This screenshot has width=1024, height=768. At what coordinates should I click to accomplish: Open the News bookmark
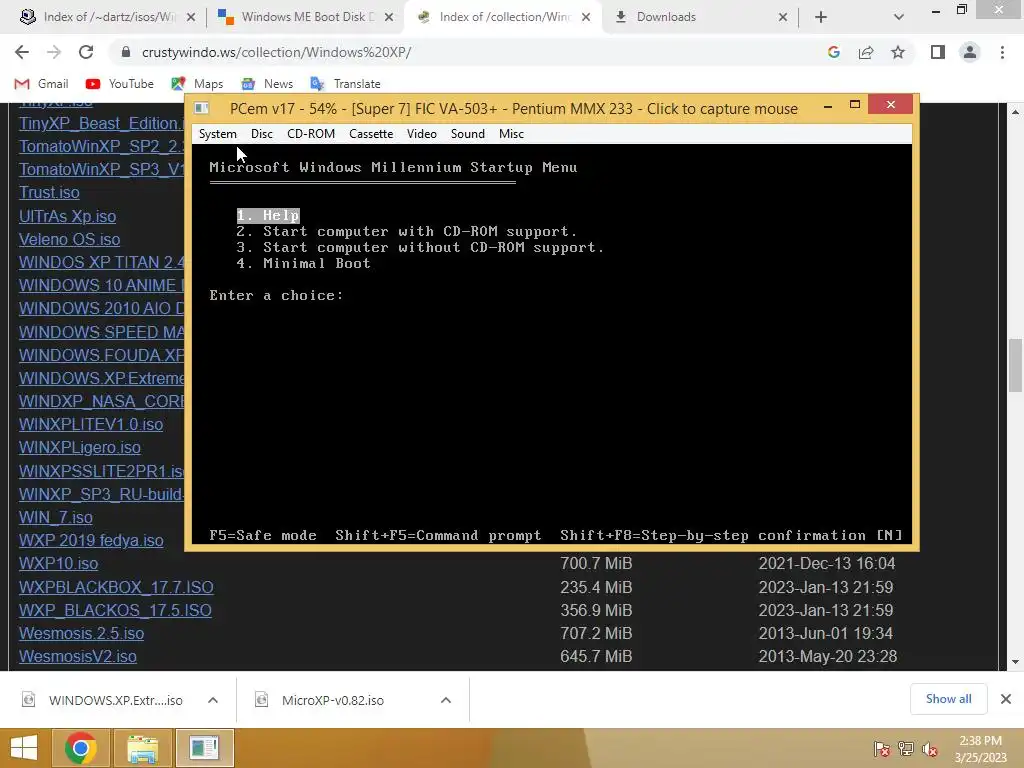pyautogui.click(x=267, y=84)
